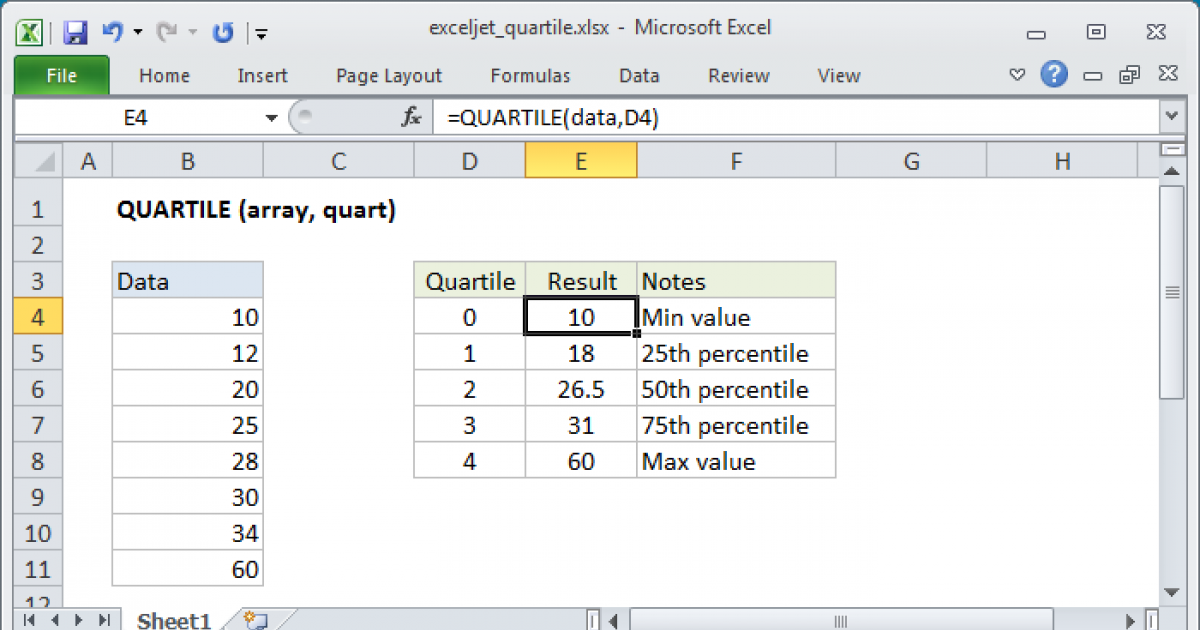This screenshot has width=1200, height=630.
Task: Toggle ribbon minimize chevron near Help
Action: (1017, 75)
